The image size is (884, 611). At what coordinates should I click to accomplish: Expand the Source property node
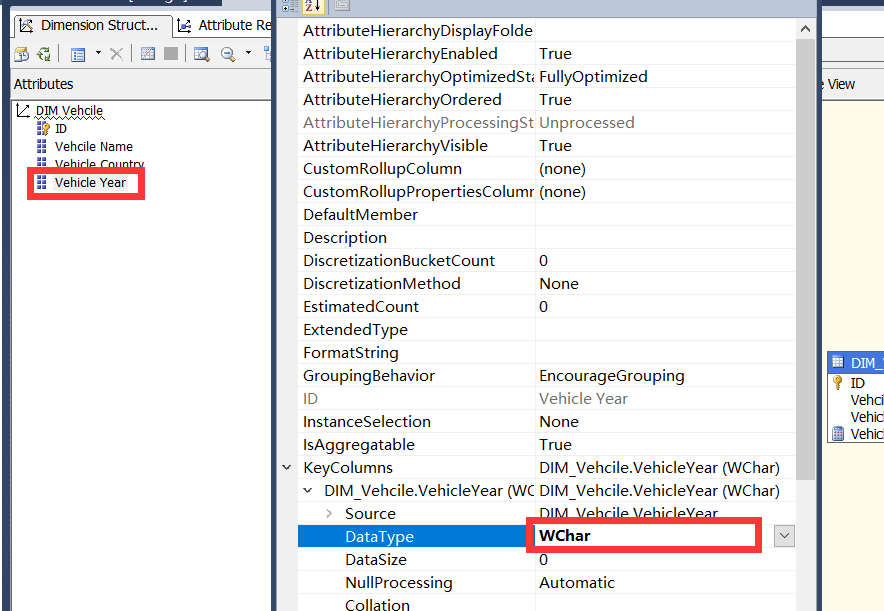(329, 513)
